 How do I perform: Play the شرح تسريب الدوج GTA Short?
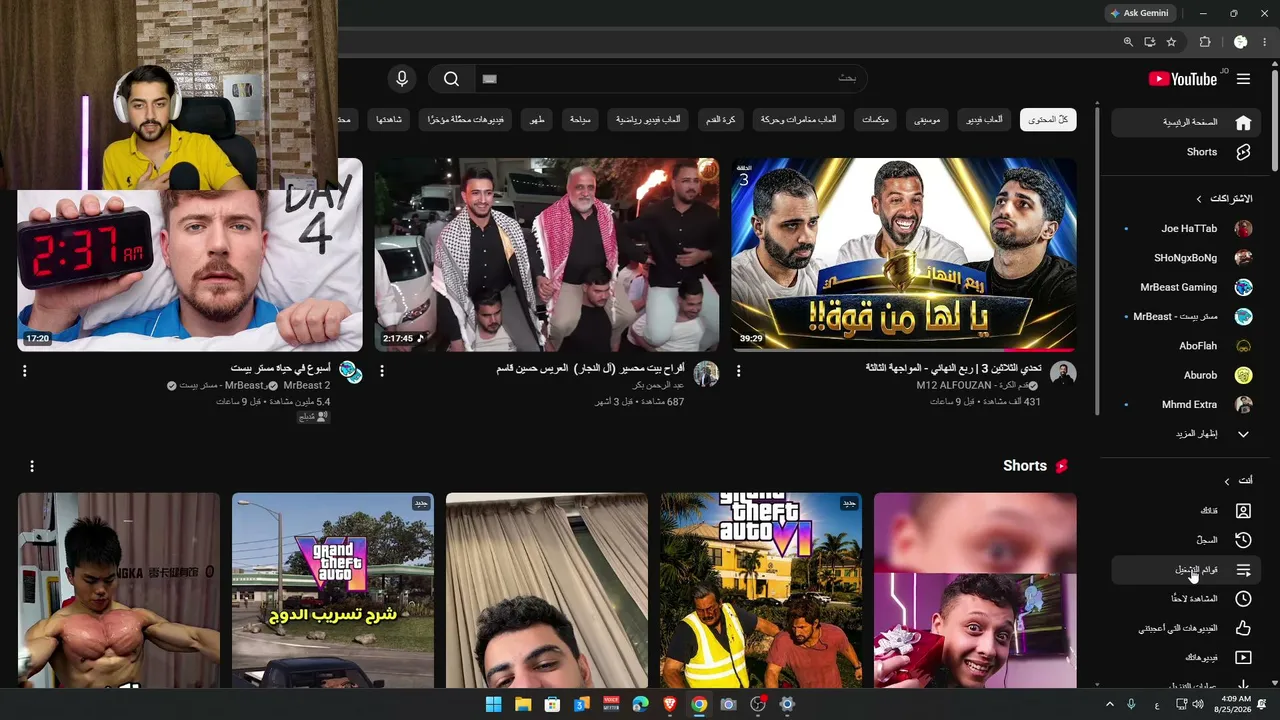[333, 590]
